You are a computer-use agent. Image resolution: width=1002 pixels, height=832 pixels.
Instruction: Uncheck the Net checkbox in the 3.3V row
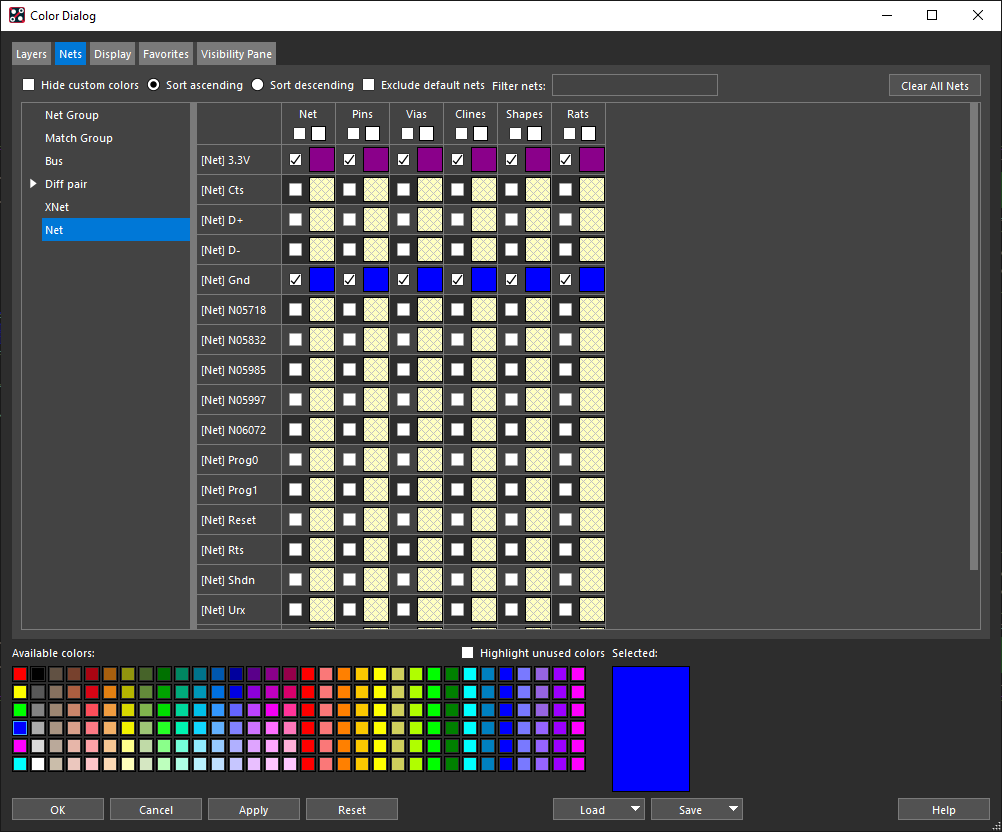(295, 160)
